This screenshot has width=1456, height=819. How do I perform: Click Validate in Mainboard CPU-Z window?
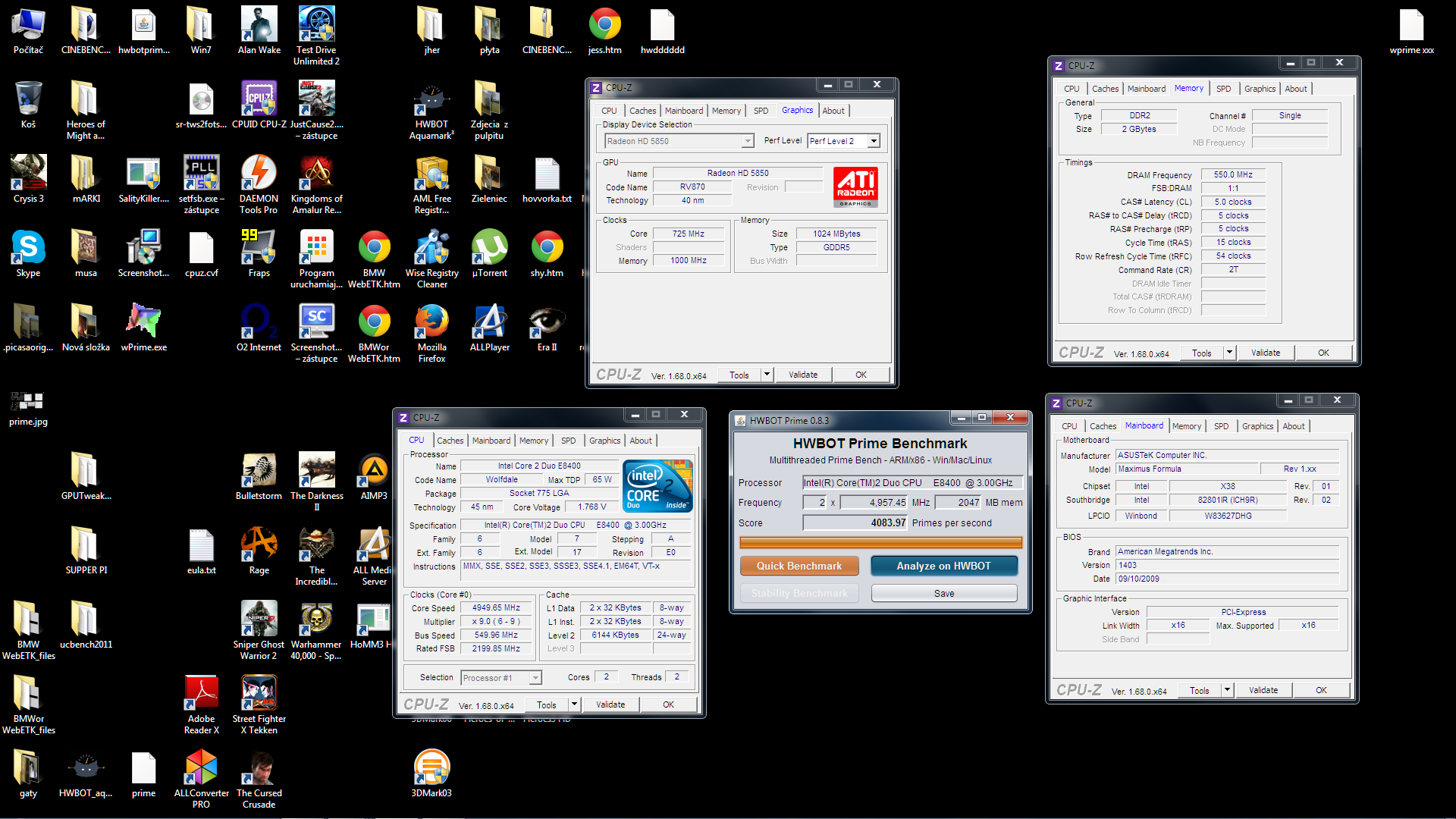coord(1263,690)
